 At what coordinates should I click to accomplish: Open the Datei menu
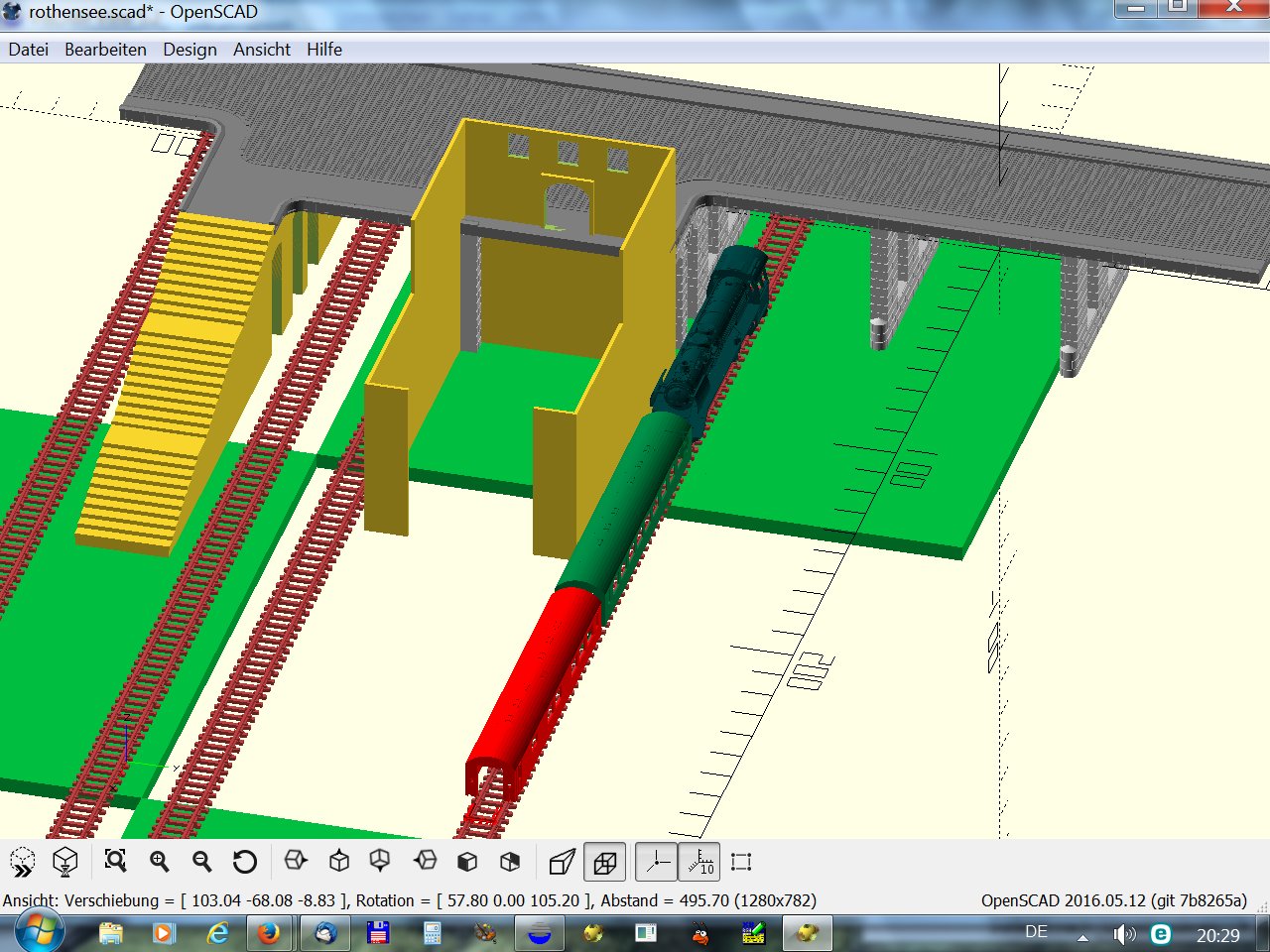pos(28,50)
